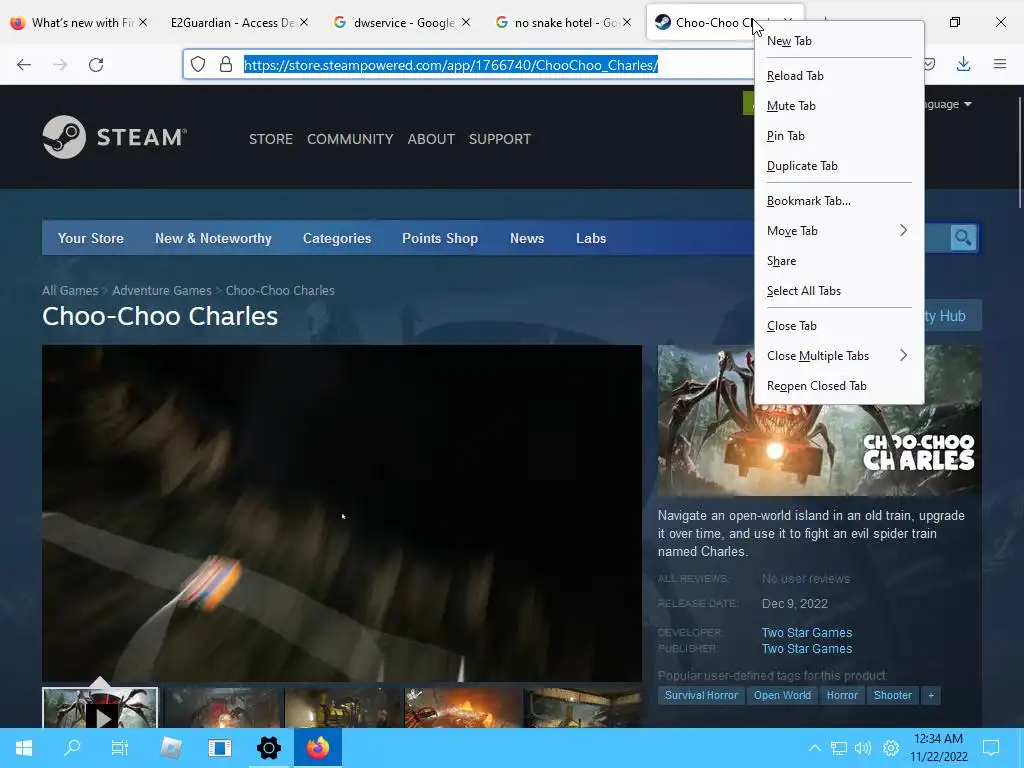Image resolution: width=1024 pixels, height=768 pixels.
Task: Open the News tab in the store bar
Action: pos(527,238)
